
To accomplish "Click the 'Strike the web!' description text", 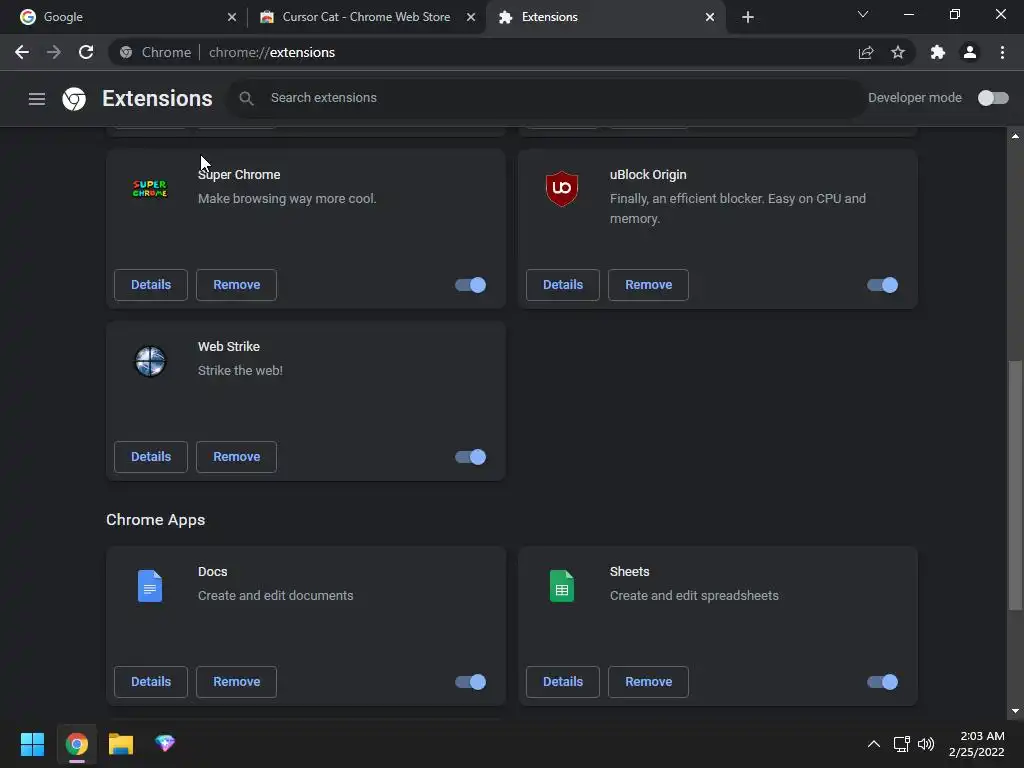I will (x=240, y=370).
